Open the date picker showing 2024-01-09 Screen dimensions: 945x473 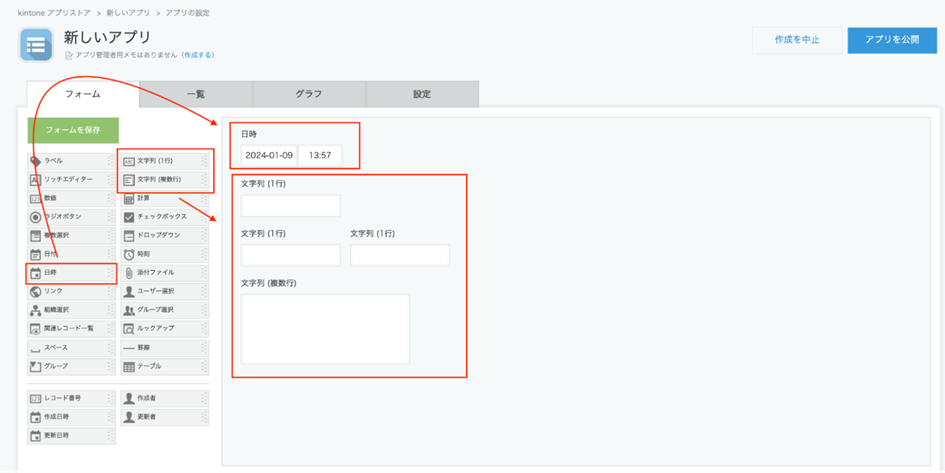tap(268, 156)
